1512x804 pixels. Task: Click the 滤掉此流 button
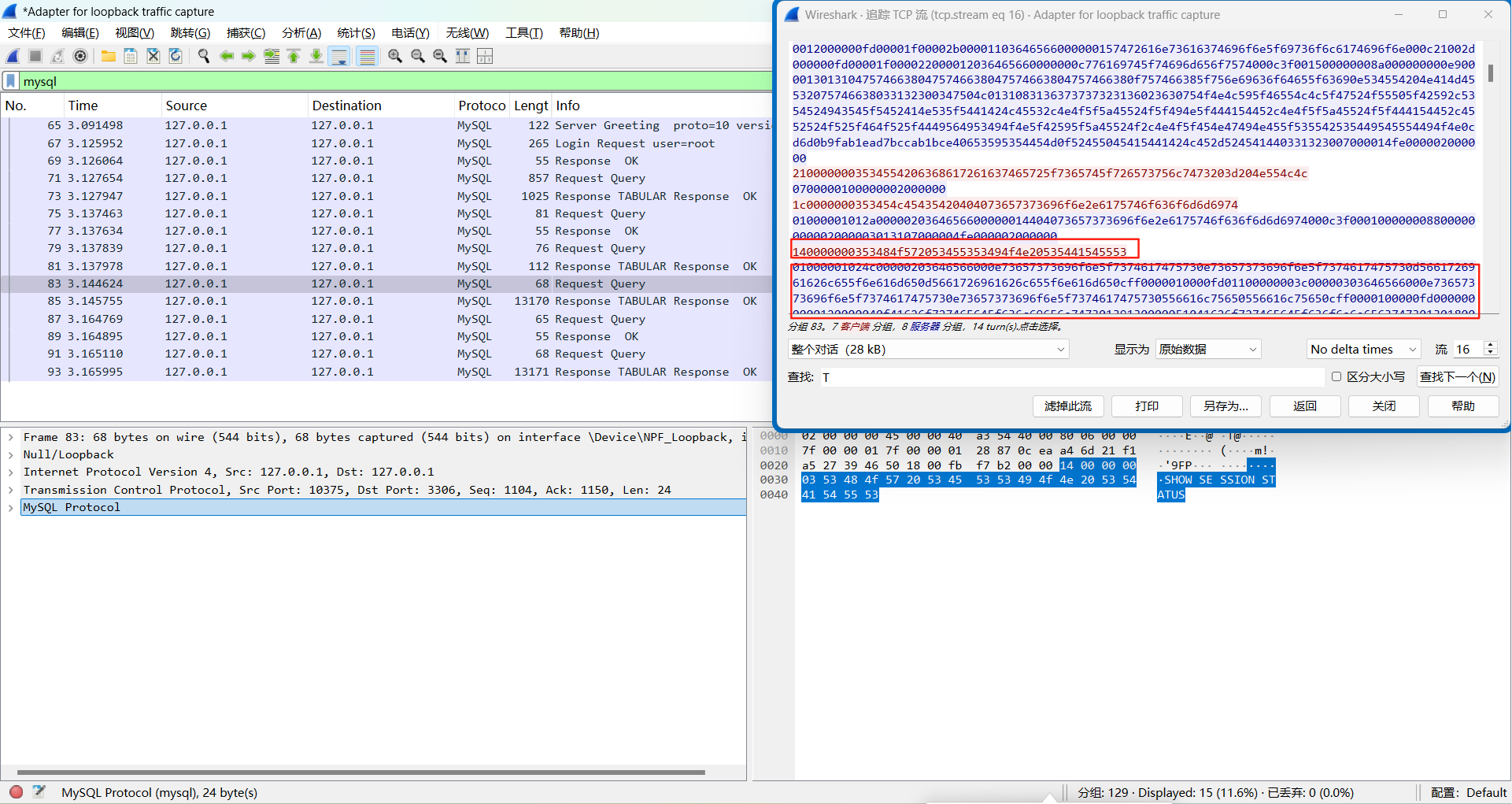click(1068, 406)
